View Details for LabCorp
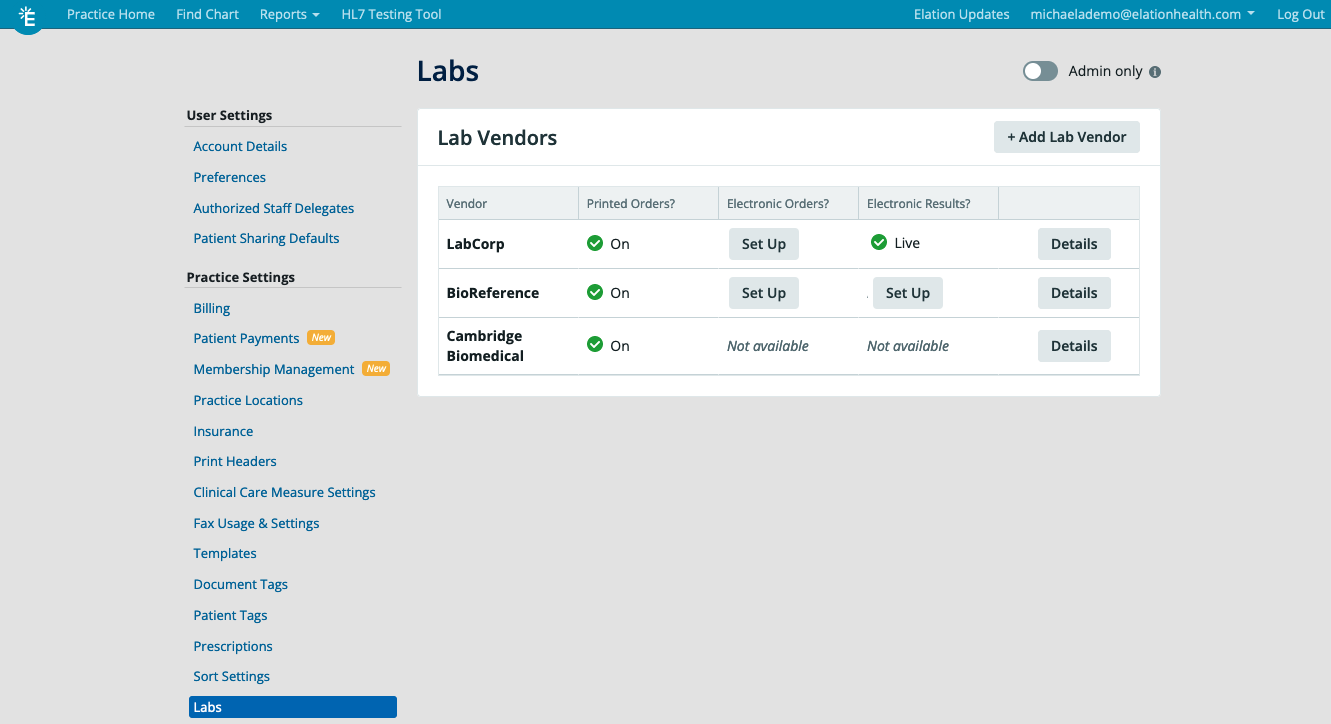 [x=1074, y=243]
